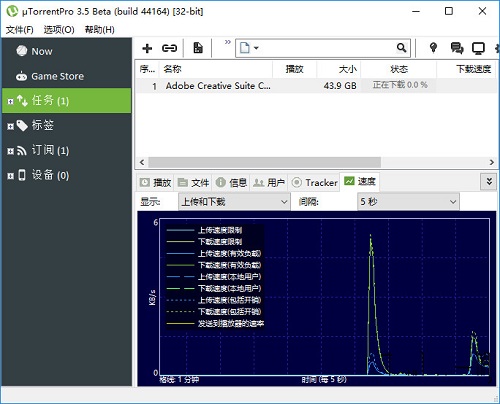Switch to the Tracker tab
The image size is (500, 404).
(x=314, y=183)
